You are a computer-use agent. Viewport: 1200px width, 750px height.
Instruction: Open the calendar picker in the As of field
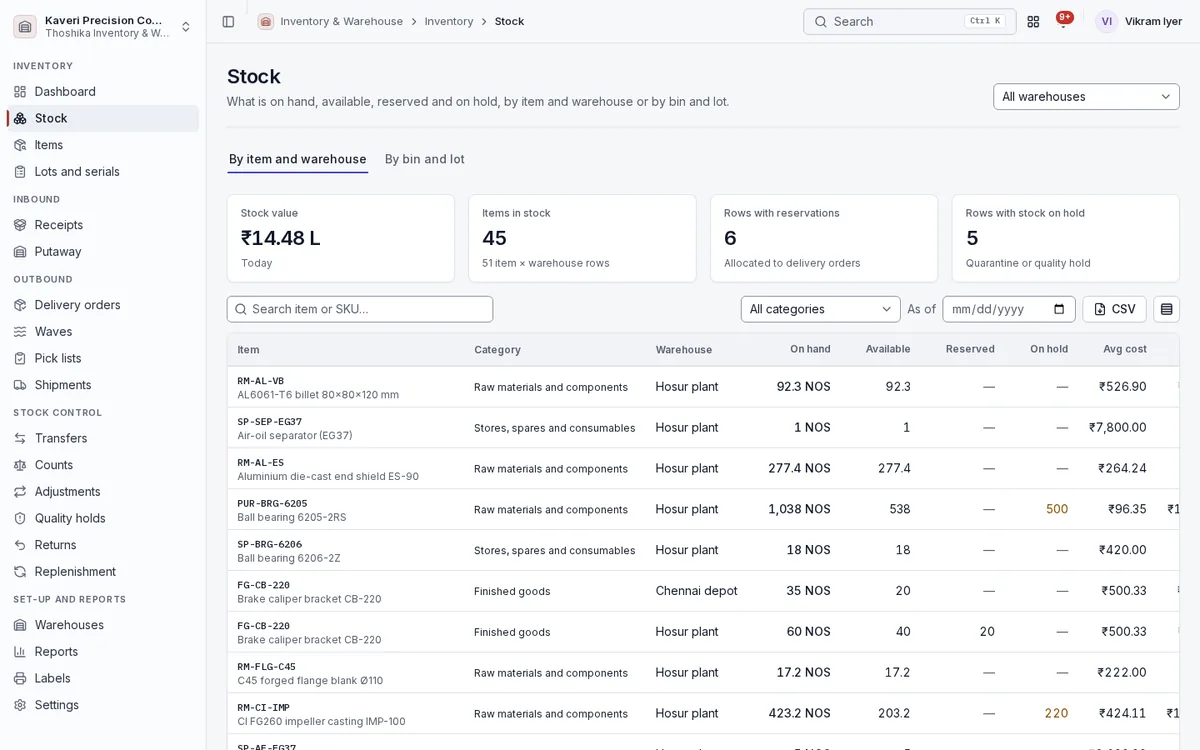(x=1059, y=309)
